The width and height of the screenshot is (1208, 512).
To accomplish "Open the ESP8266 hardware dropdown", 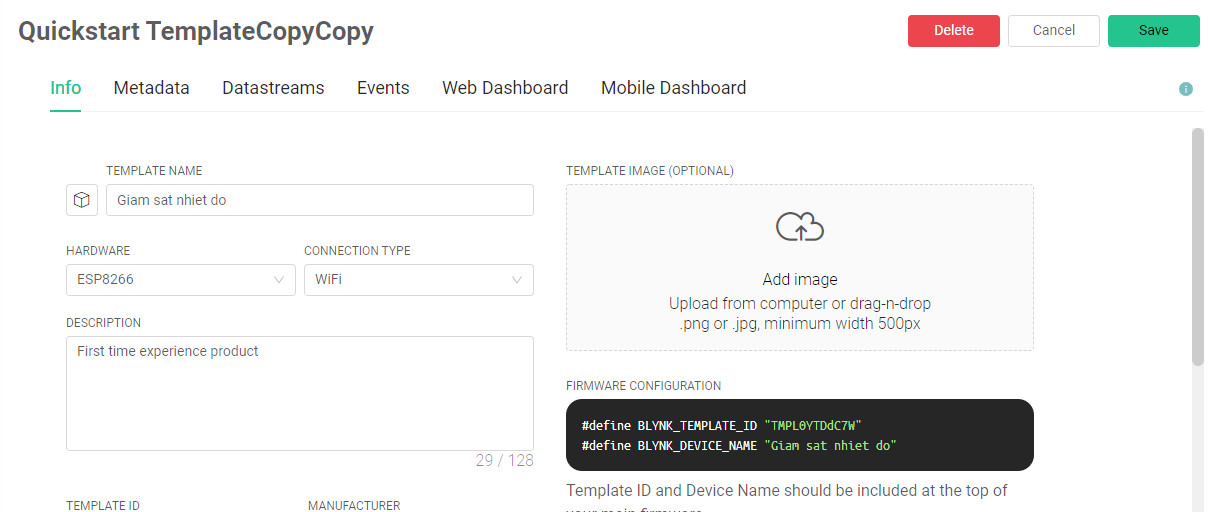I will 181,280.
